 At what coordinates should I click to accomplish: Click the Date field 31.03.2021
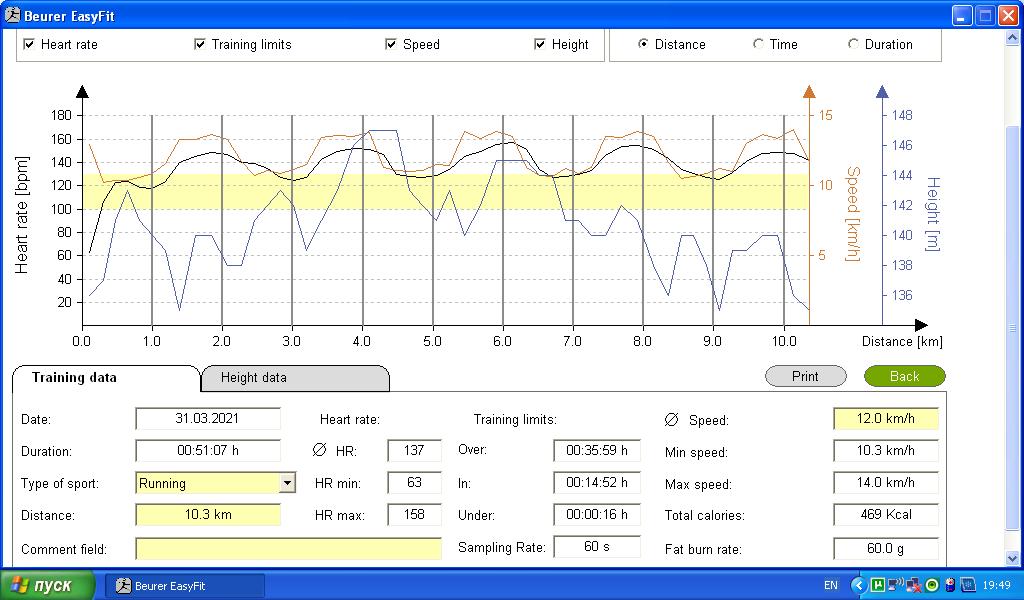(x=208, y=418)
